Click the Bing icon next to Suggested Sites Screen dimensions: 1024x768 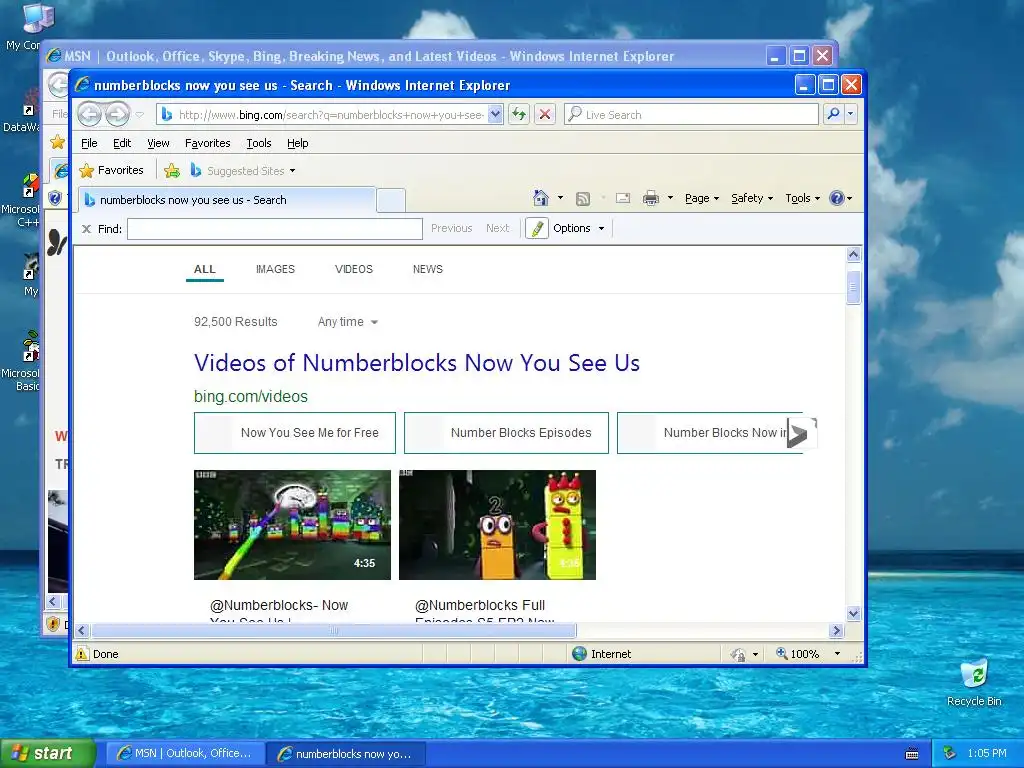pyautogui.click(x=196, y=170)
